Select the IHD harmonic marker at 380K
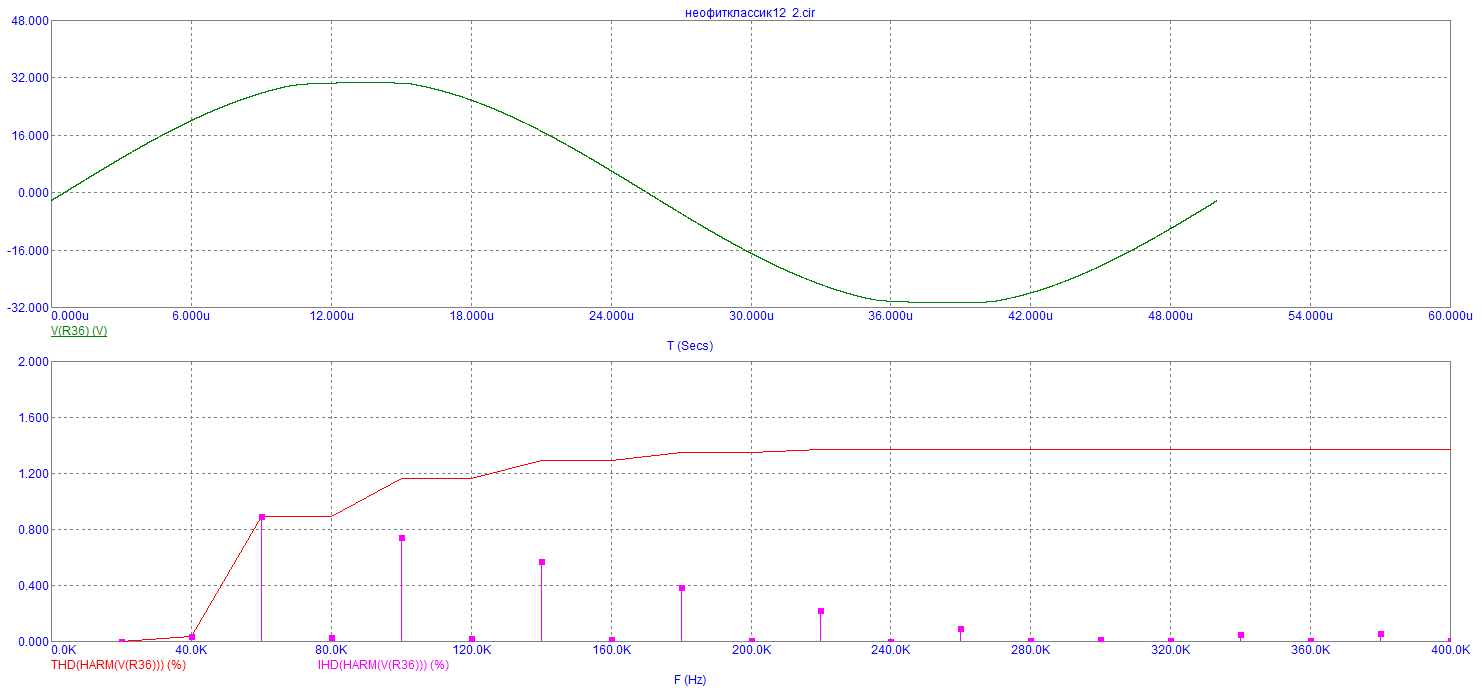The width and height of the screenshot is (1482, 700). [1381, 634]
